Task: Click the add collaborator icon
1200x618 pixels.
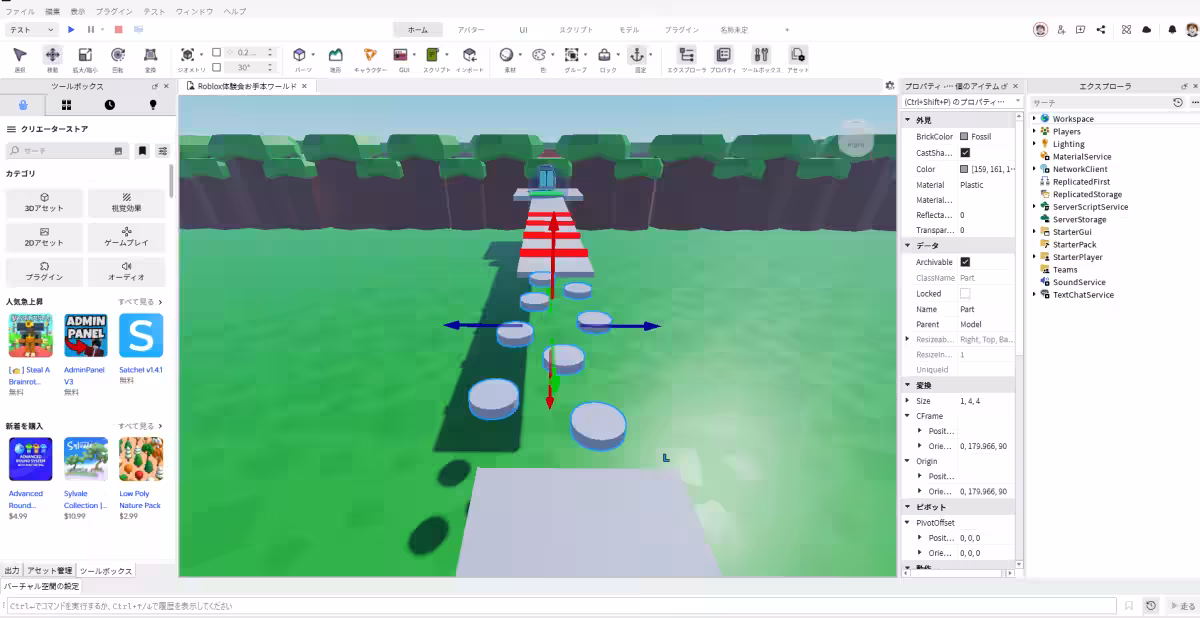Action: point(1061,30)
